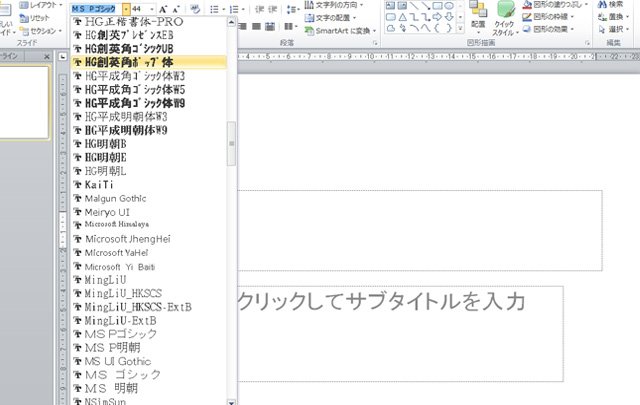
Task: Click the text direction (文字列の方向) button
Action: 337,4
